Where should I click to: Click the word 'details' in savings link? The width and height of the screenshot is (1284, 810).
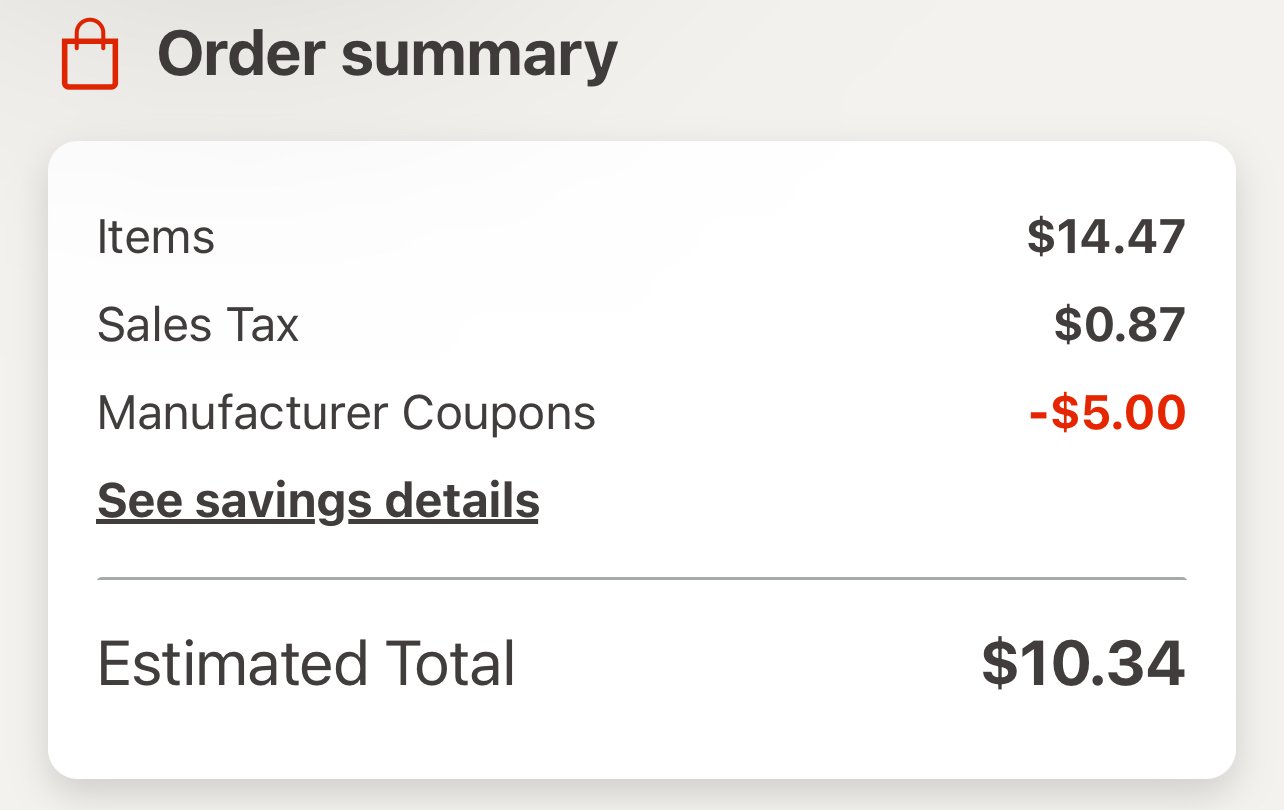coord(462,500)
